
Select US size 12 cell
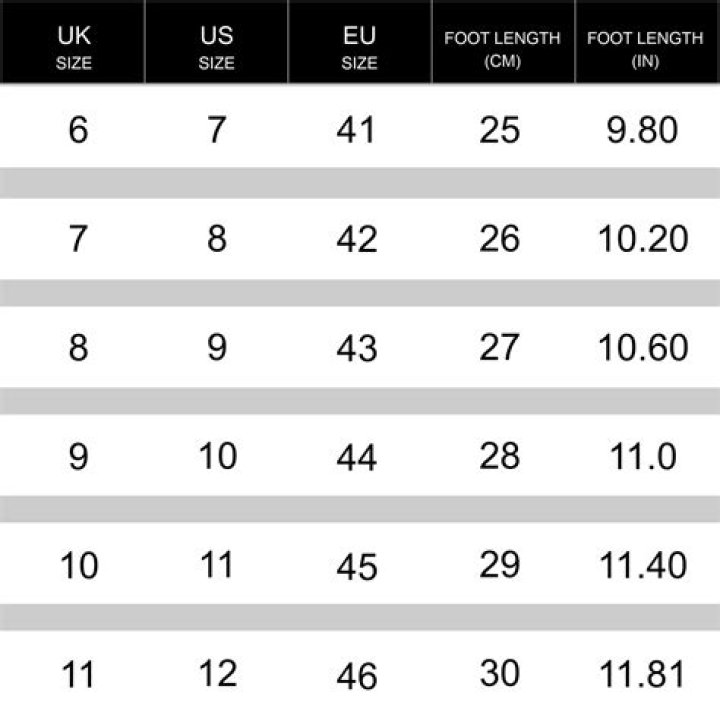[x=217, y=674]
